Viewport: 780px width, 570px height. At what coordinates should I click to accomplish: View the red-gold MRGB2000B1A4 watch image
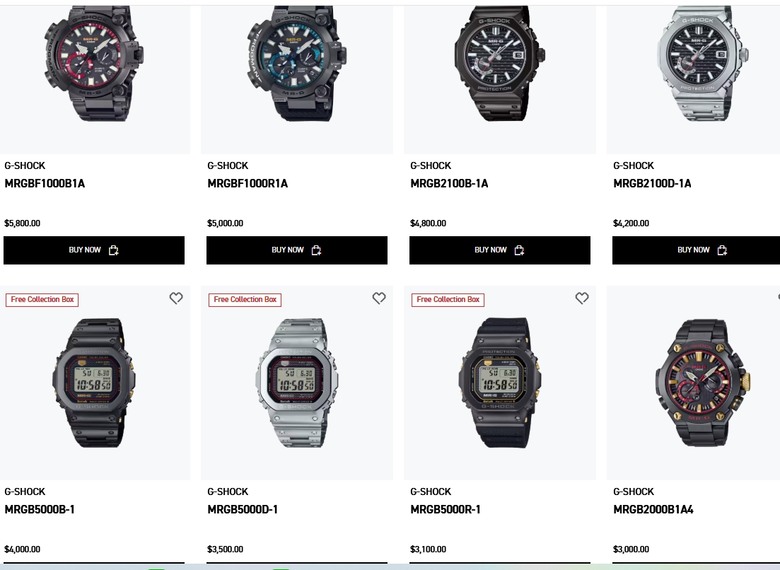[x=702, y=382]
